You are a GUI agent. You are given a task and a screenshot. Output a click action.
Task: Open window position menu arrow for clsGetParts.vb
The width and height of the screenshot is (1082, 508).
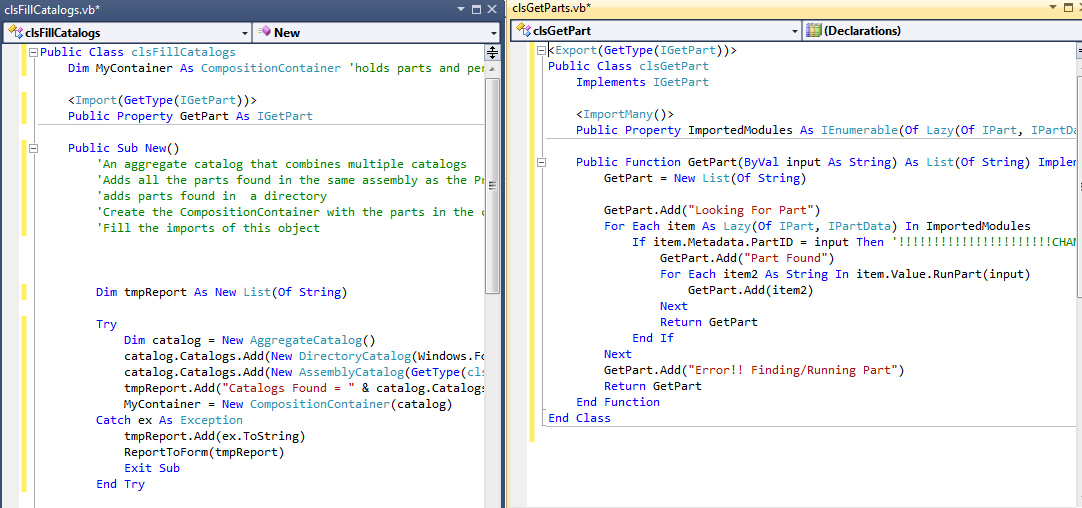1053,7
